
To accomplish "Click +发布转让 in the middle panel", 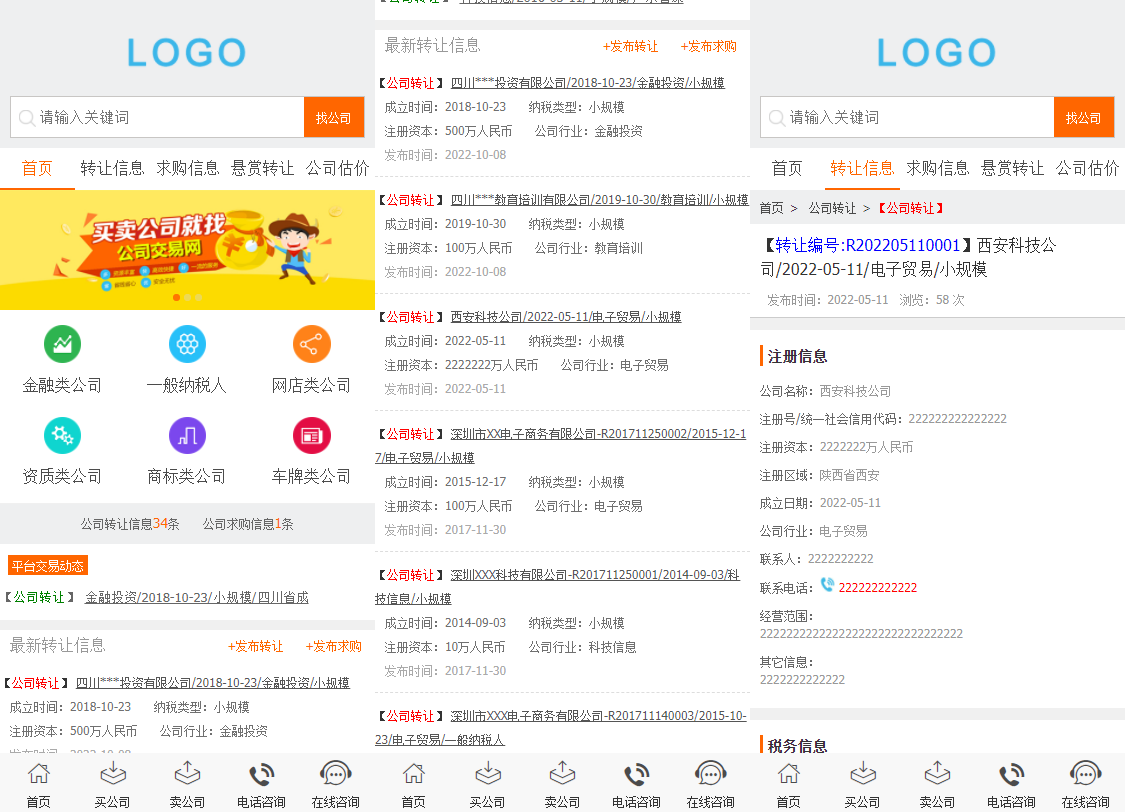I will 630,47.
